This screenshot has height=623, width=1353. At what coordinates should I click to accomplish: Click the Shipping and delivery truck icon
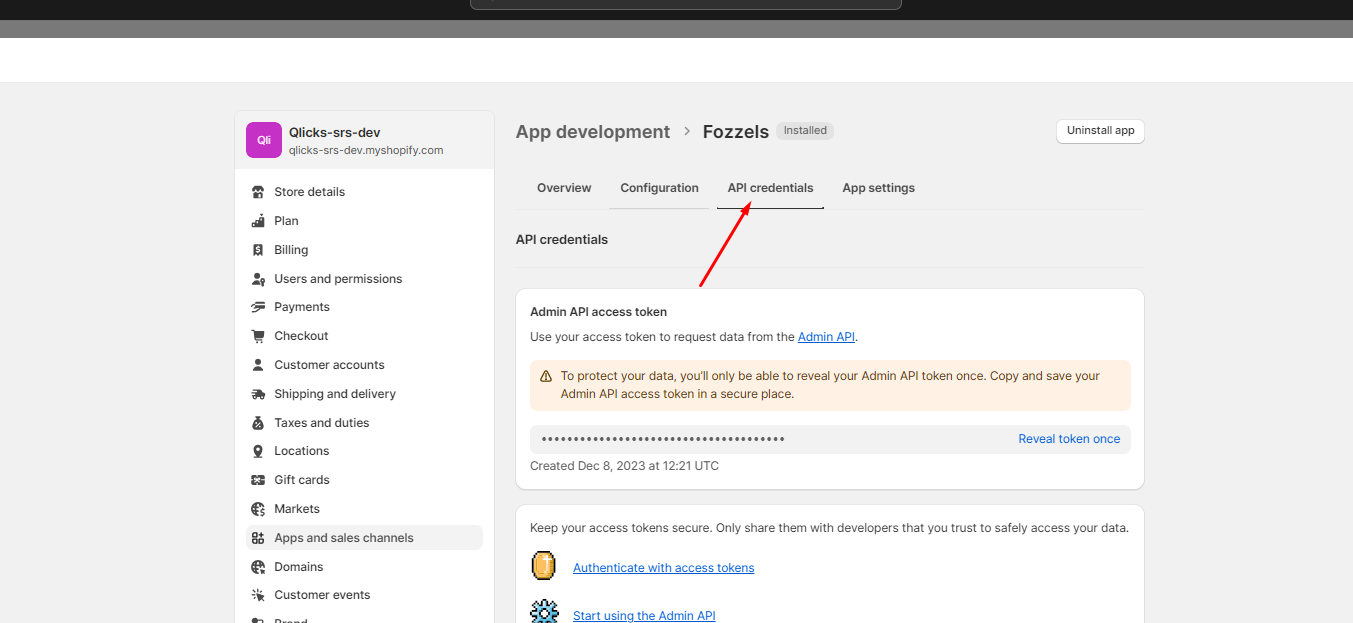[x=258, y=394]
